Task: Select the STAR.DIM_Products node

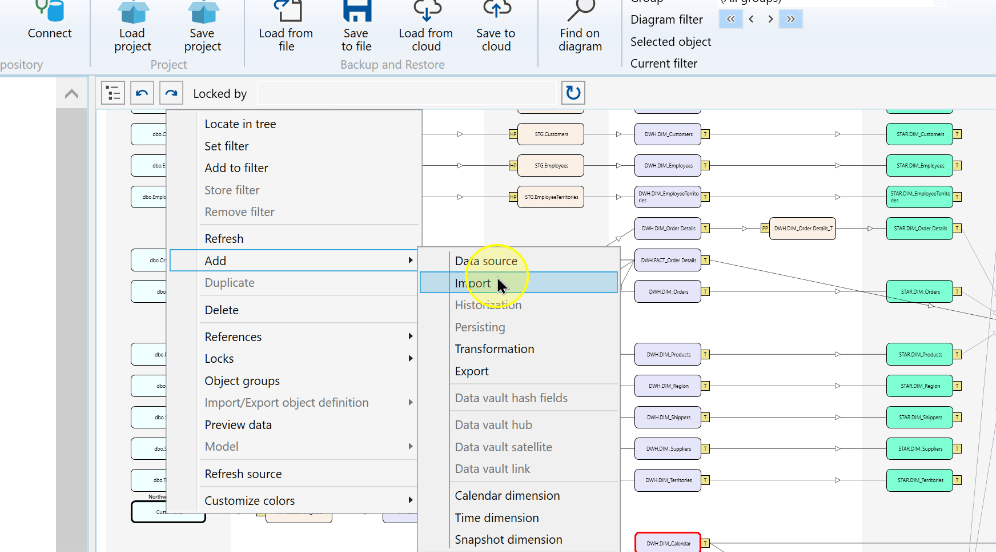Action: coord(919,354)
